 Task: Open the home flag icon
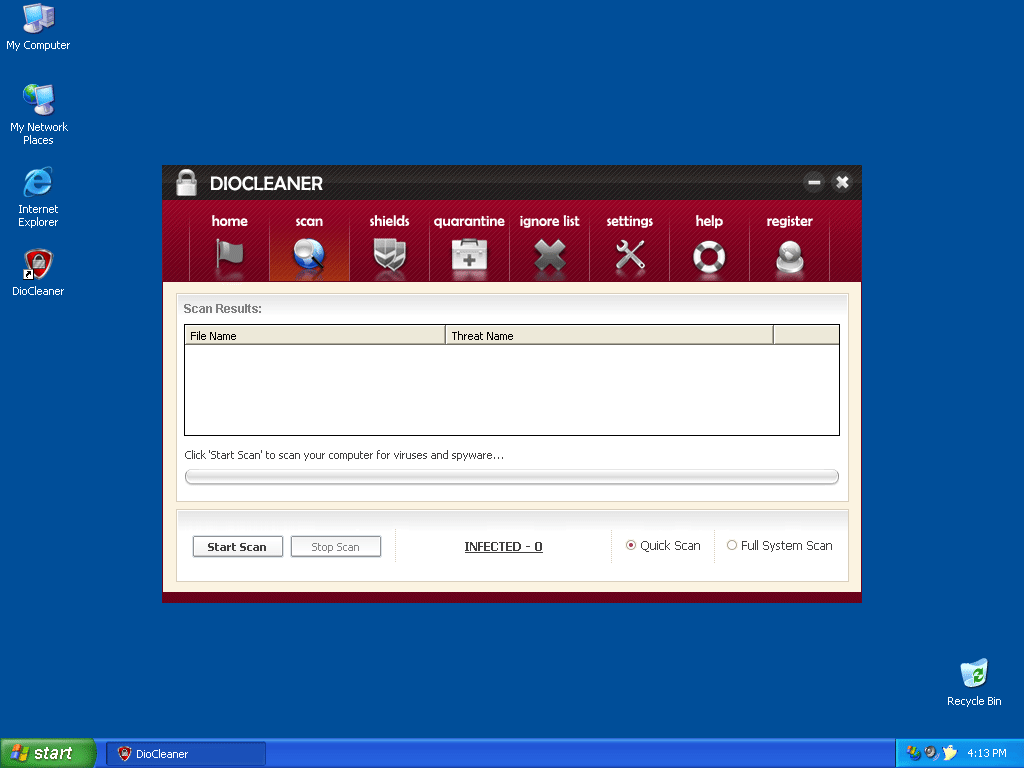[x=229, y=256]
